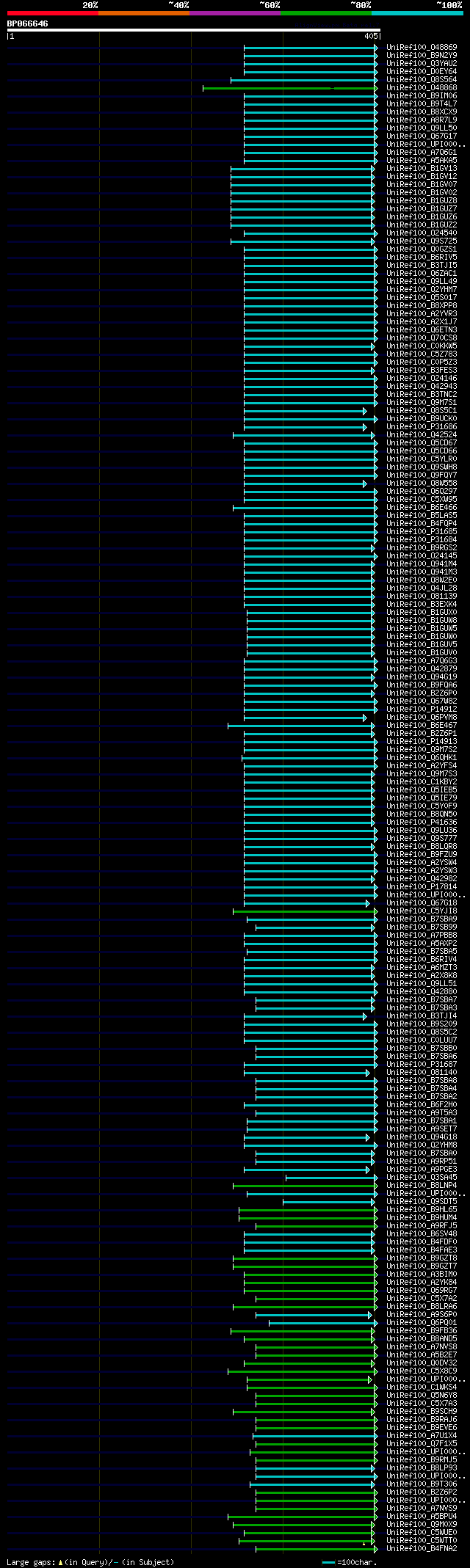Select label UniRef100_Q0GZS1

coord(422,249)
